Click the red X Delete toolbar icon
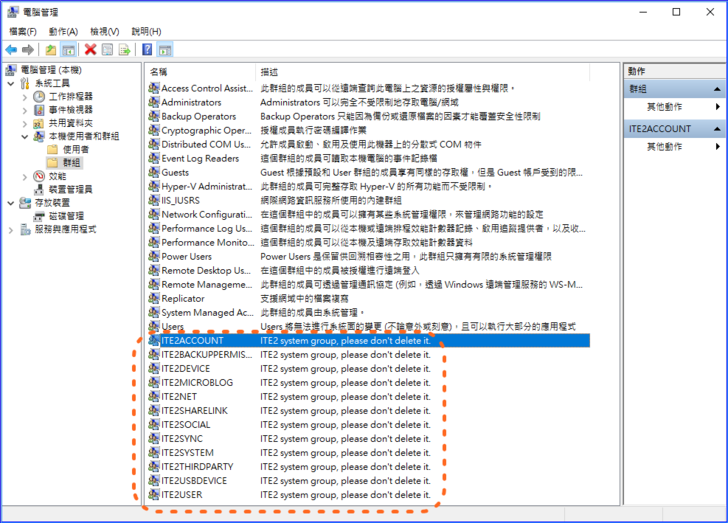The height and width of the screenshot is (523, 728). (x=91, y=49)
